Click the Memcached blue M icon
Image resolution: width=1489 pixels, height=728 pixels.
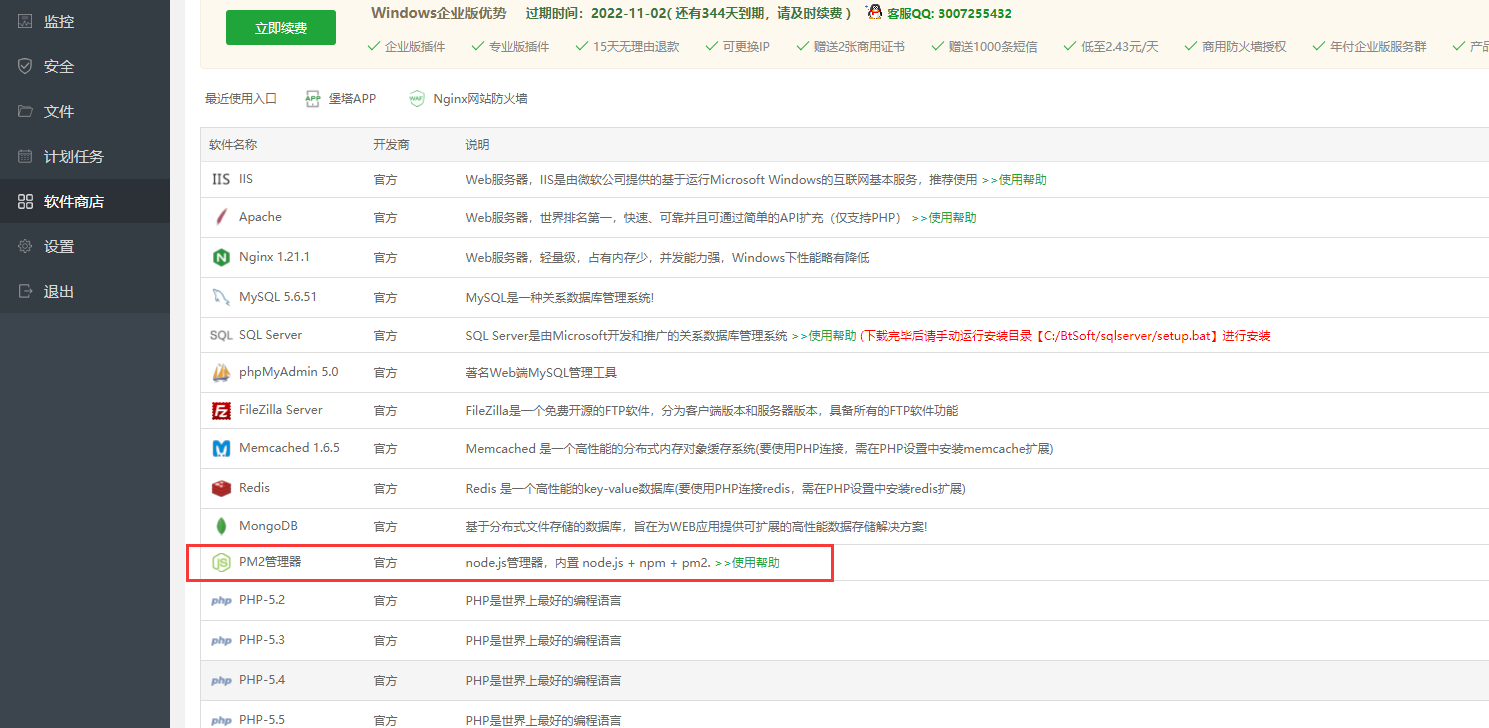221,449
